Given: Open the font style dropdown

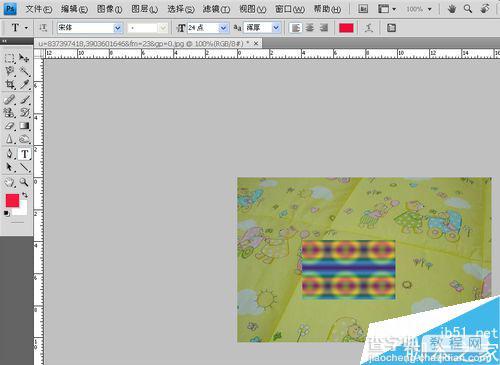Looking at the screenshot, I should click(163, 28).
